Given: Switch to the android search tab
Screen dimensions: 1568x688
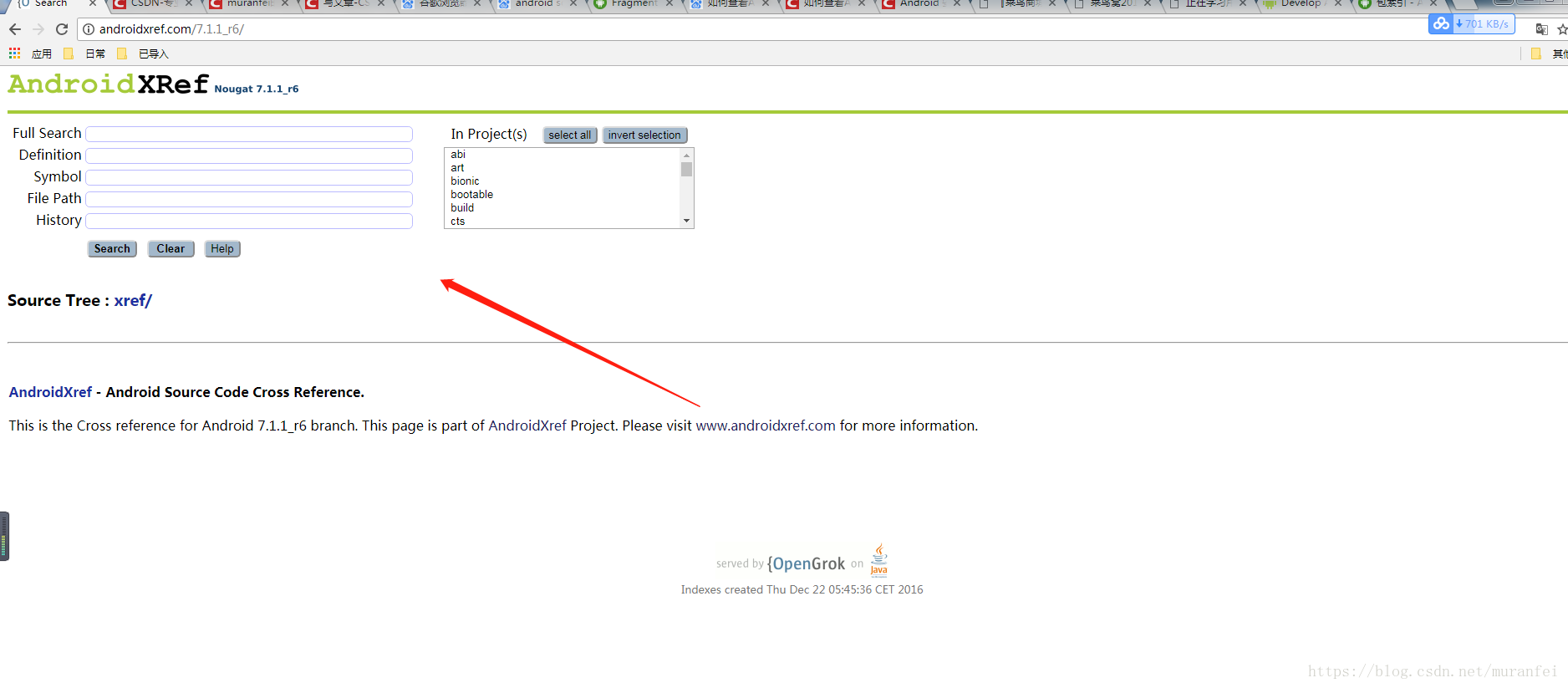Looking at the screenshot, I should 538,3.
